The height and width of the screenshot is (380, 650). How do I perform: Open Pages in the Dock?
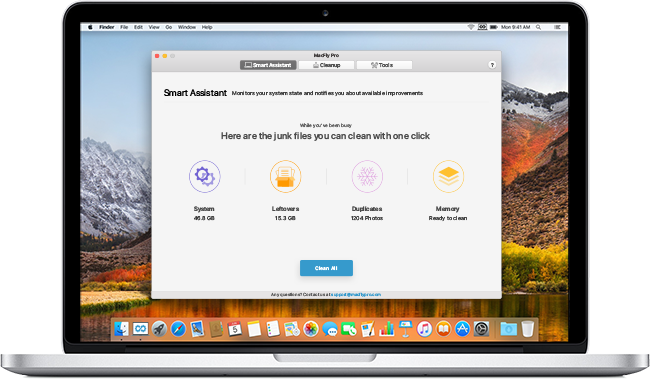click(368, 329)
